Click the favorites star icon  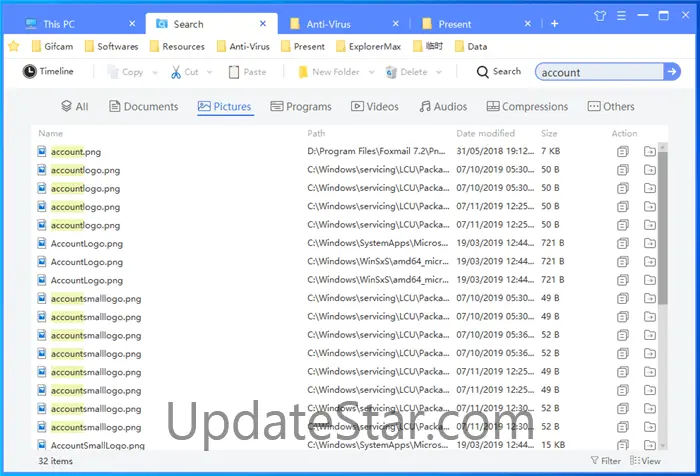[14, 46]
